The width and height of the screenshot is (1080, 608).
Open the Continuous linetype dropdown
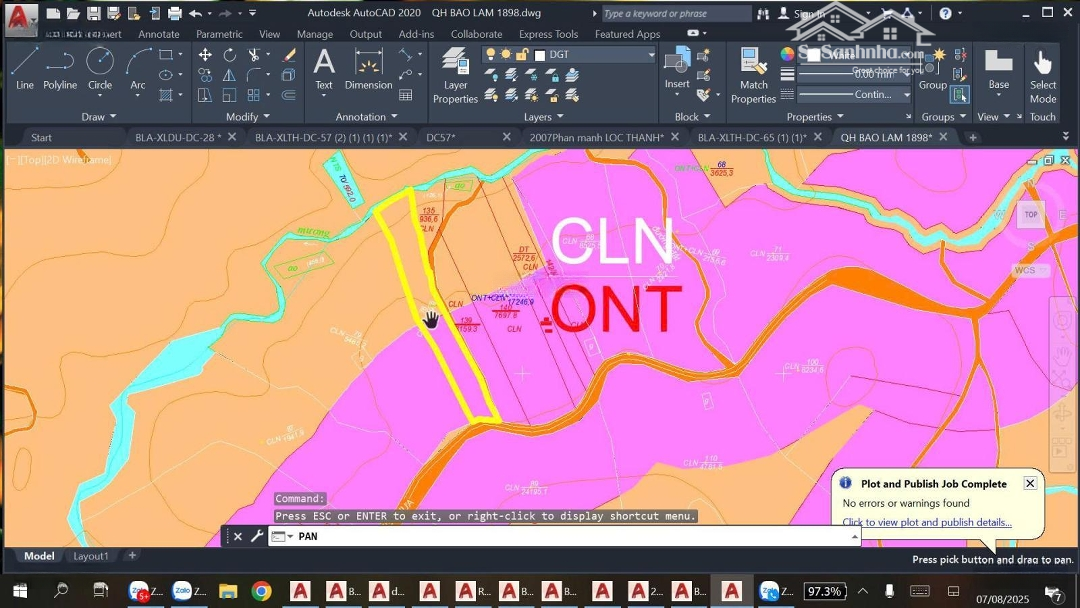pyautogui.click(x=906, y=95)
